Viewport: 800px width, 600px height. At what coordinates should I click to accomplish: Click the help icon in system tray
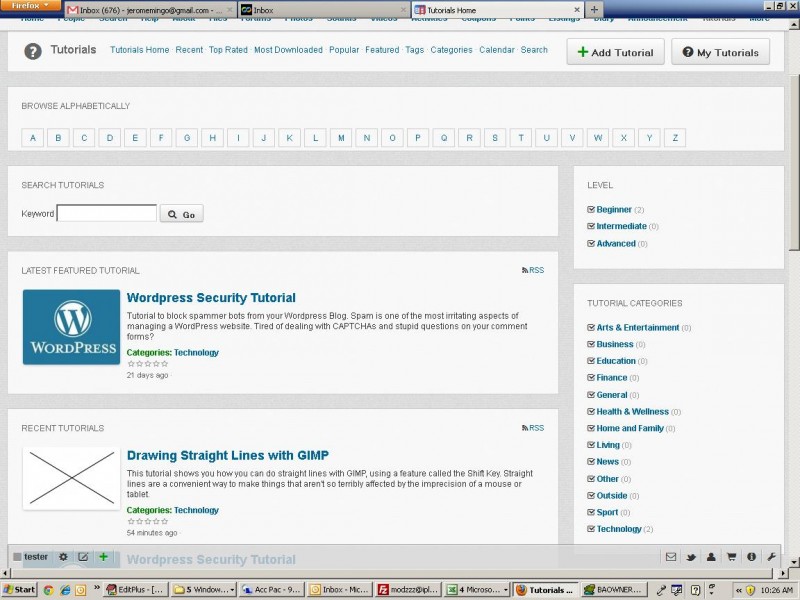[695, 590]
